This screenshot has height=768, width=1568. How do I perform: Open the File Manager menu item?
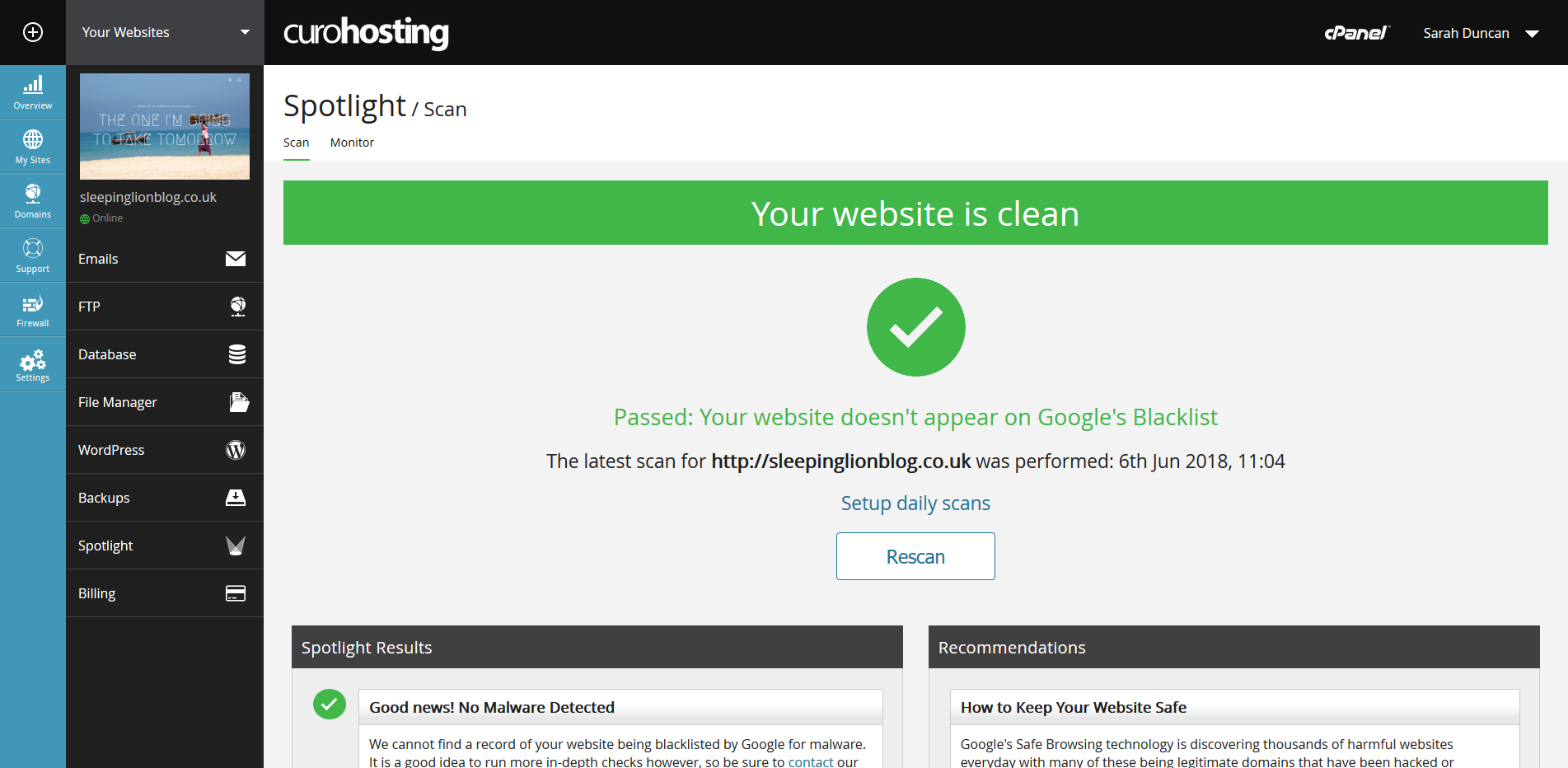tap(165, 402)
